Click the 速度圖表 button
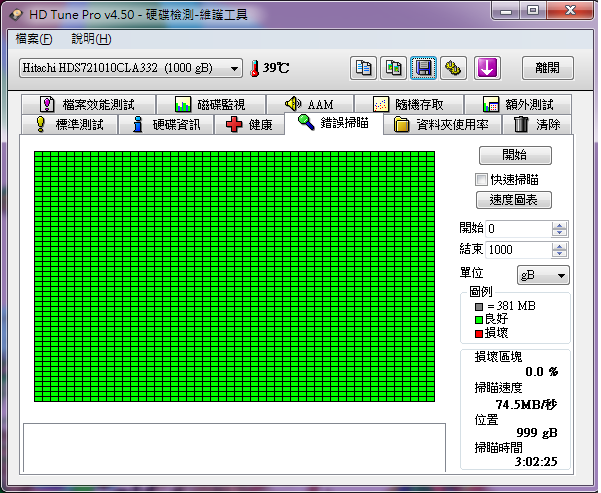This screenshot has width=601, height=493. point(514,200)
